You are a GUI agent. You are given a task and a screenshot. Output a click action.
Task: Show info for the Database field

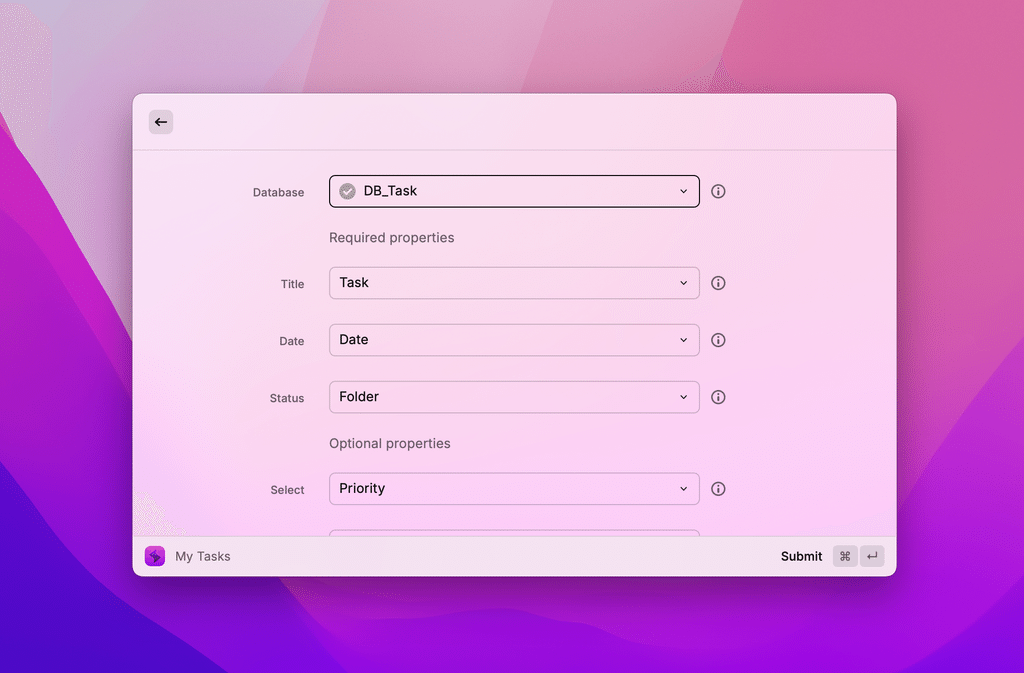point(718,191)
